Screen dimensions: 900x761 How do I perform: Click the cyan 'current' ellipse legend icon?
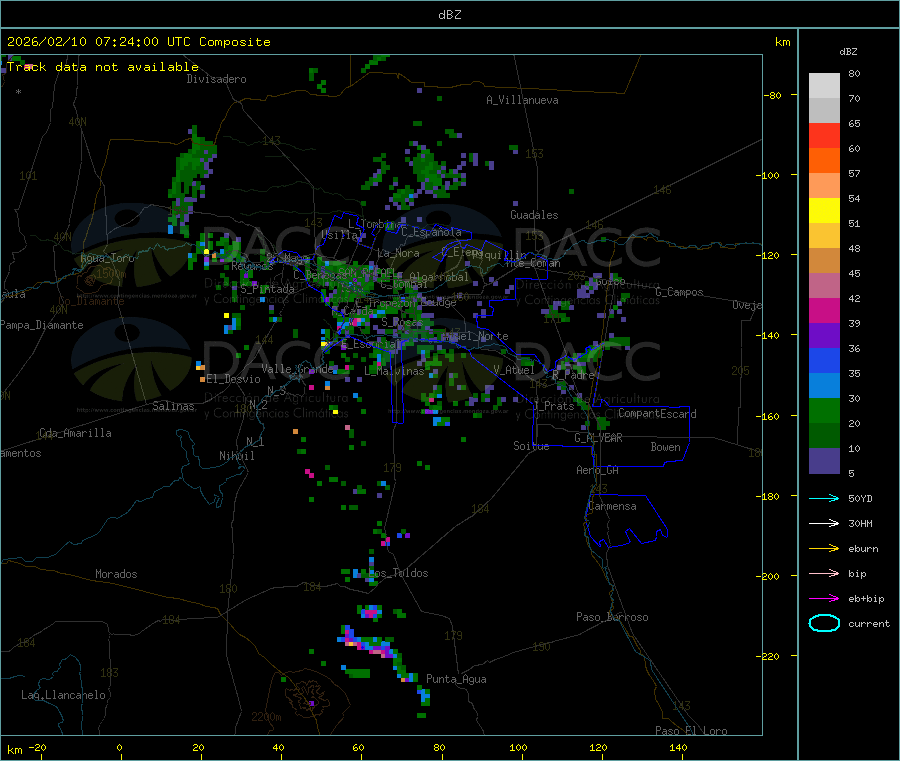[x=824, y=623]
